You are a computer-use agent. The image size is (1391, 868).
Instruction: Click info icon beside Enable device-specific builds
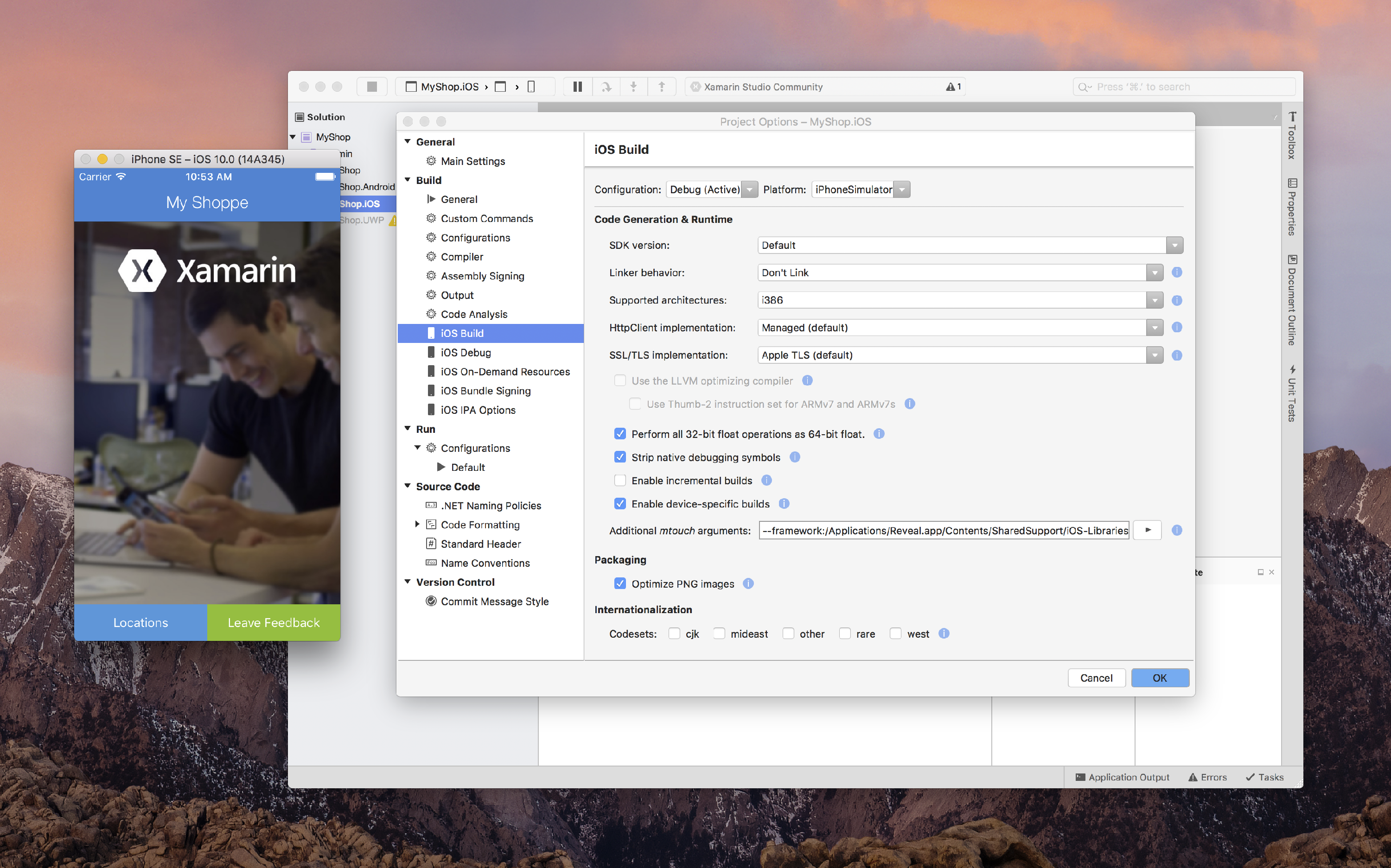tap(784, 503)
